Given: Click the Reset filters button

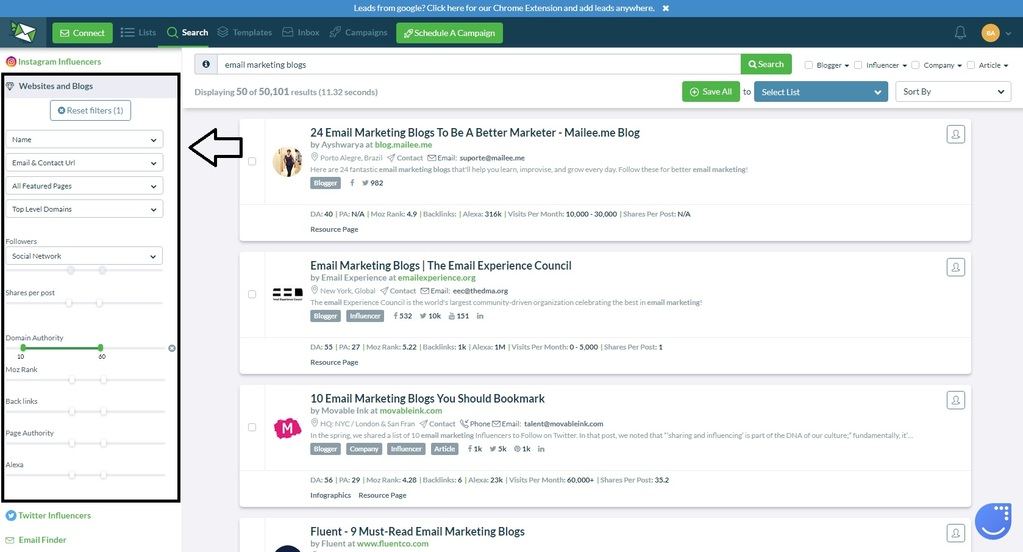Looking at the screenshot, I should click(x=90, y=110).
